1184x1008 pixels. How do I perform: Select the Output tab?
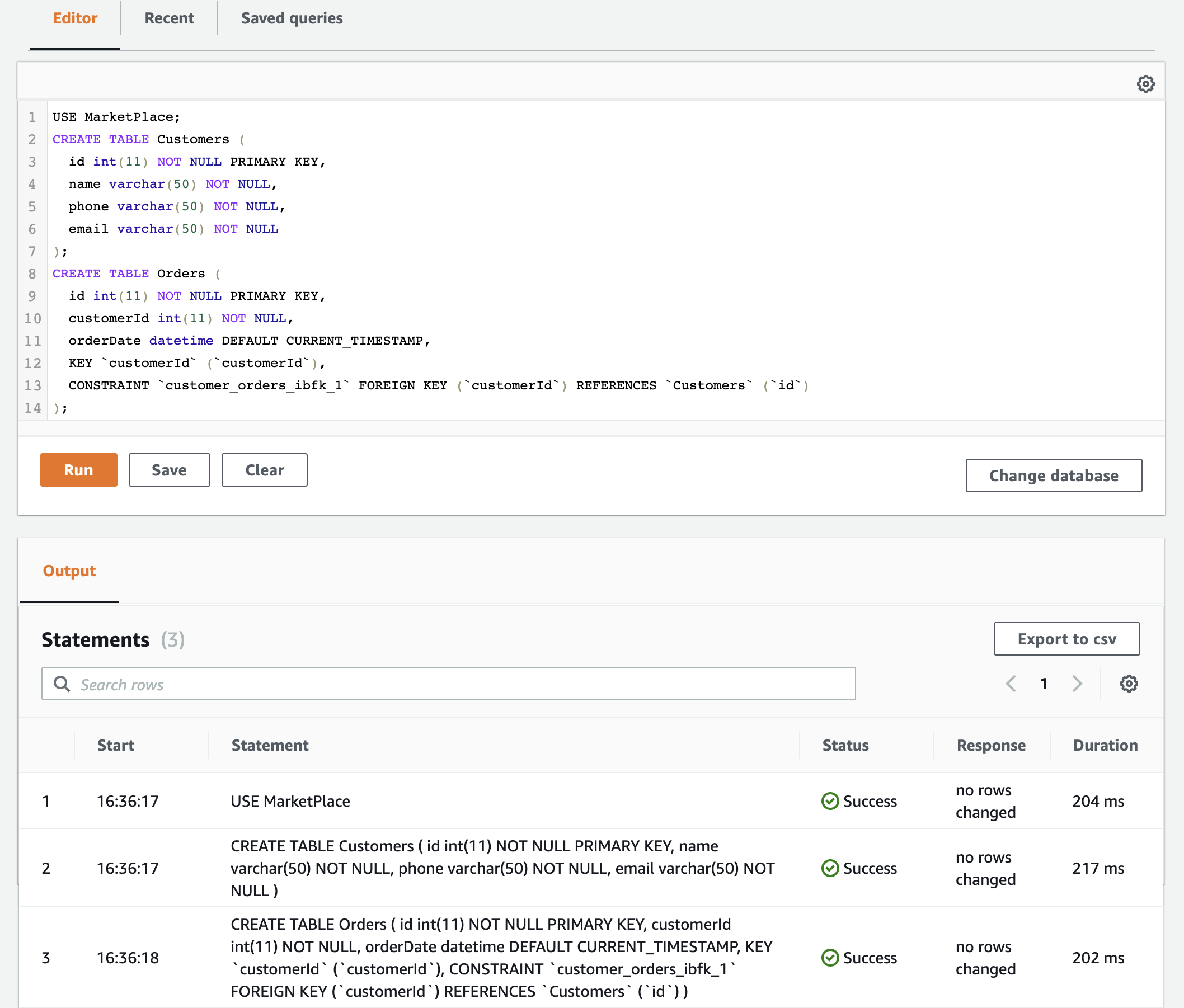coord(69,571)
